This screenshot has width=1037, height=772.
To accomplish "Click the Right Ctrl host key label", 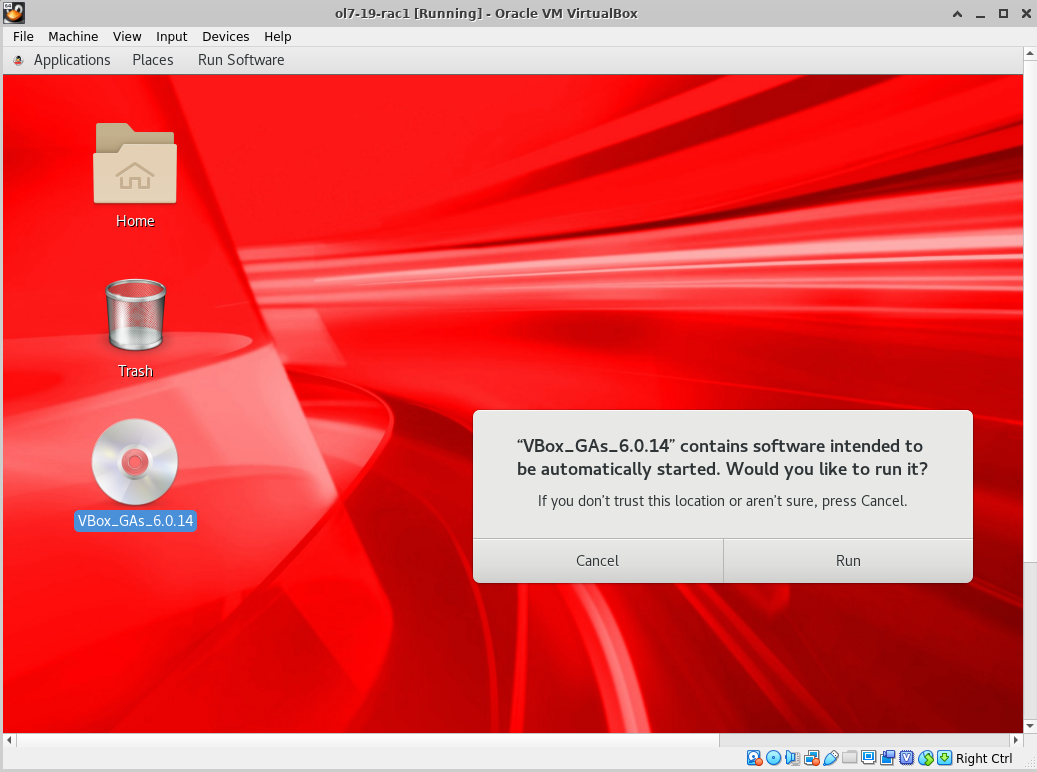I will coord(983,758).
